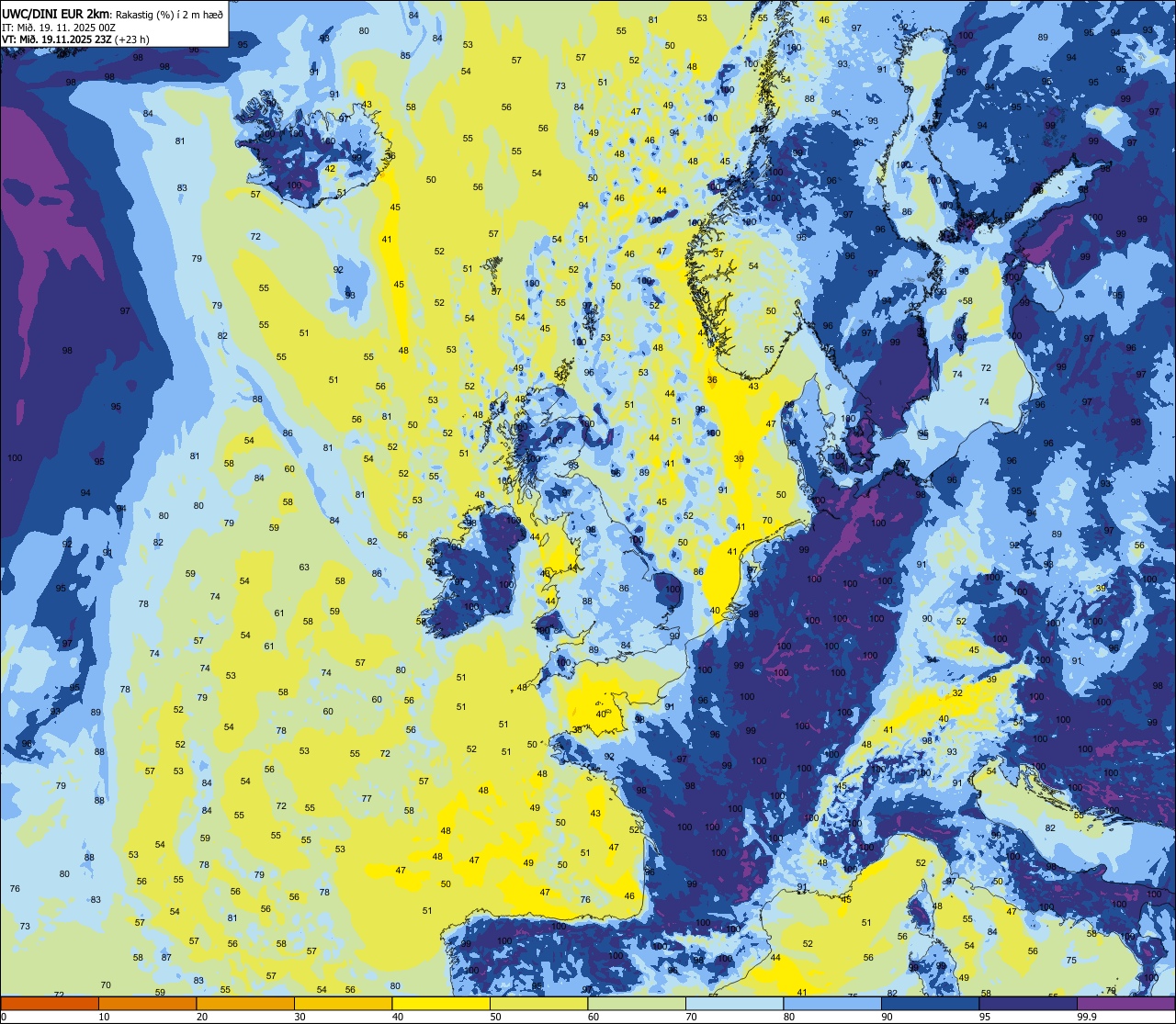
Task: Click the '77' humidity value on the map
Action: [x=367, y=799]
